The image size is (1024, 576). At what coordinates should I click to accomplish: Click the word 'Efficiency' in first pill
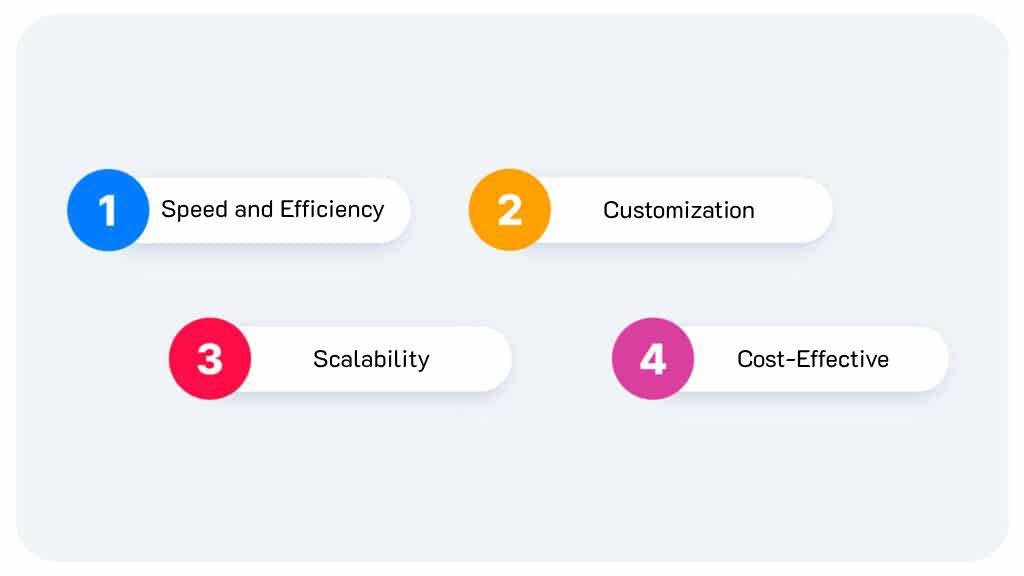click(x=332, y=210)
